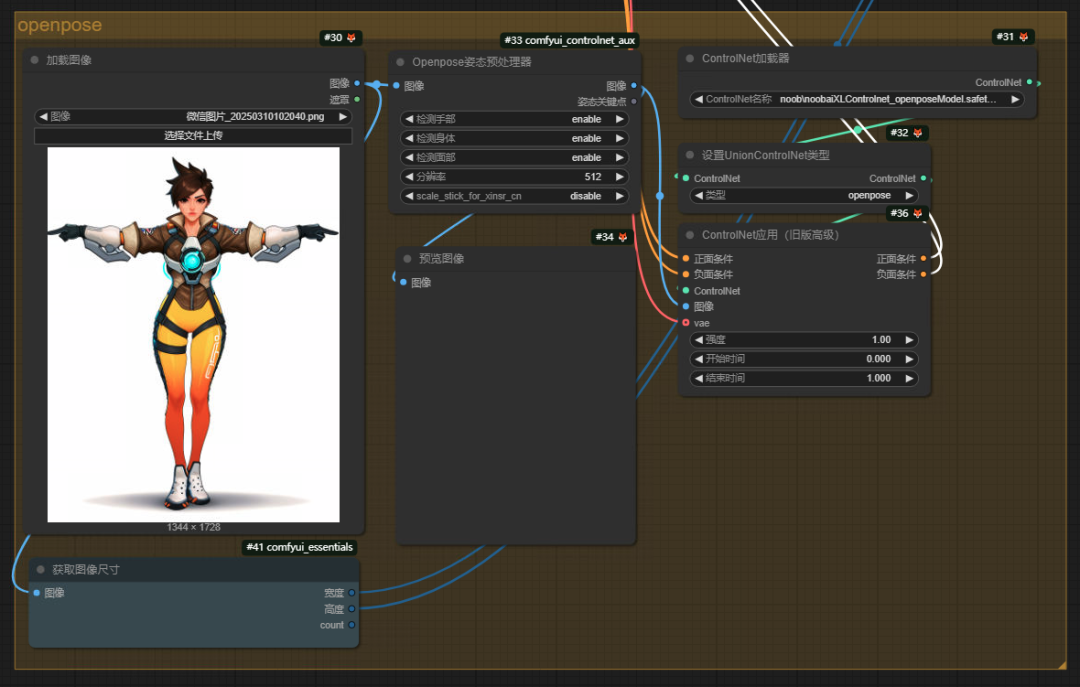Toggle 检测手部 using its right arrow
Viewport: 1080px width, 687px height.
click(619, 119)
